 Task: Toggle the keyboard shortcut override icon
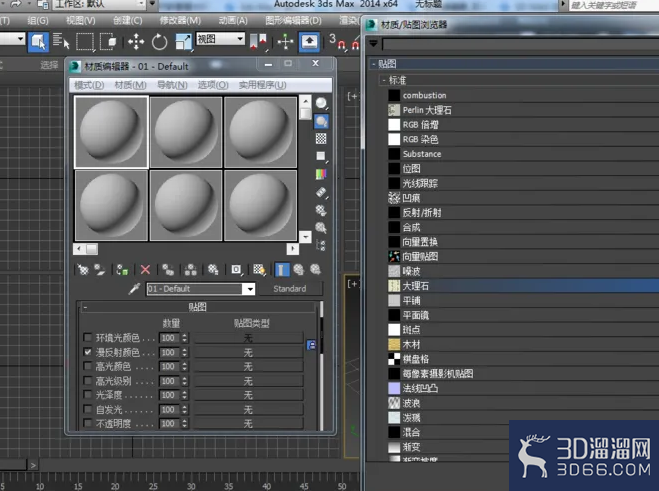click(x=309, y=42)
